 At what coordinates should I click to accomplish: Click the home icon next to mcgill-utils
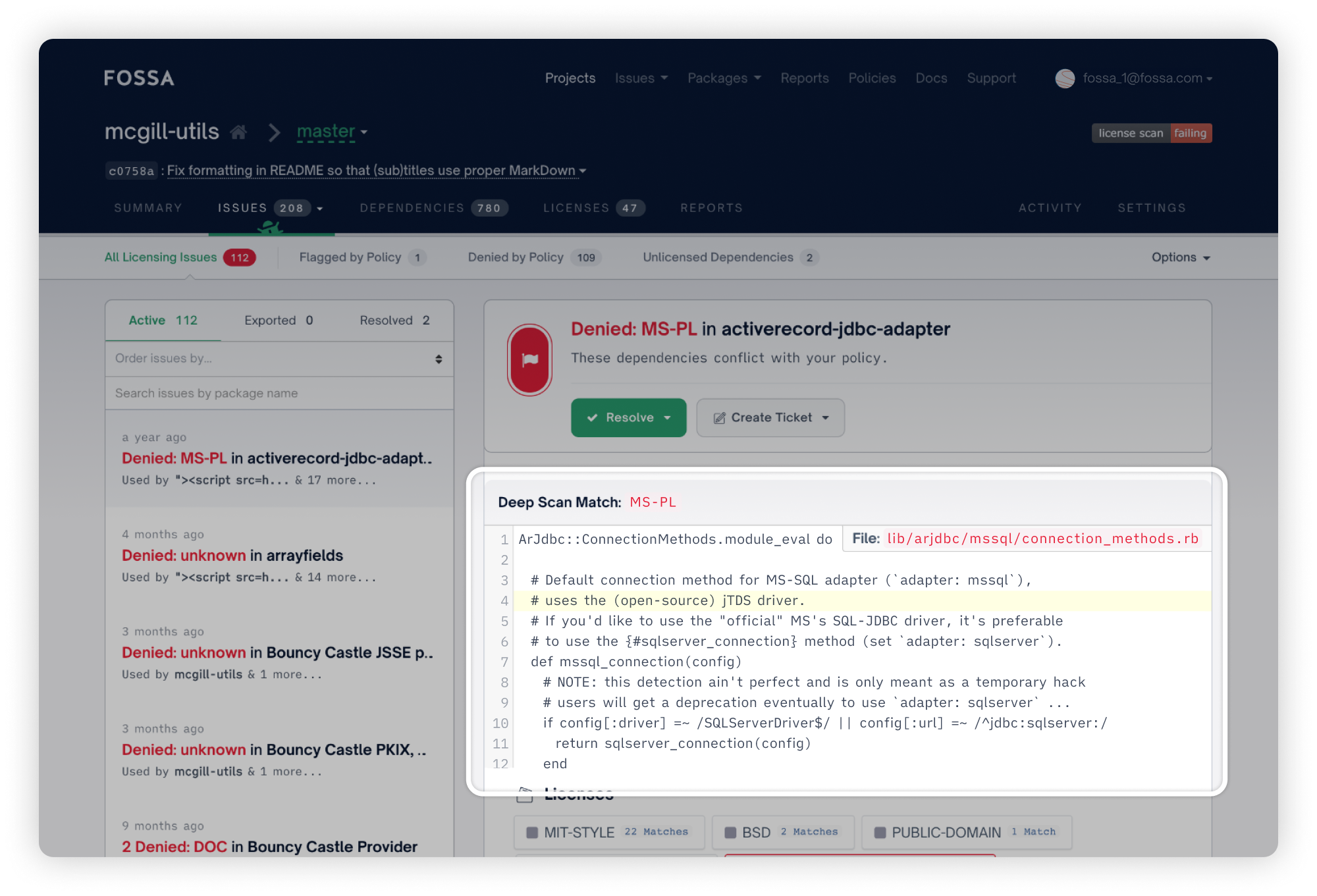click(x=240, y=131)
